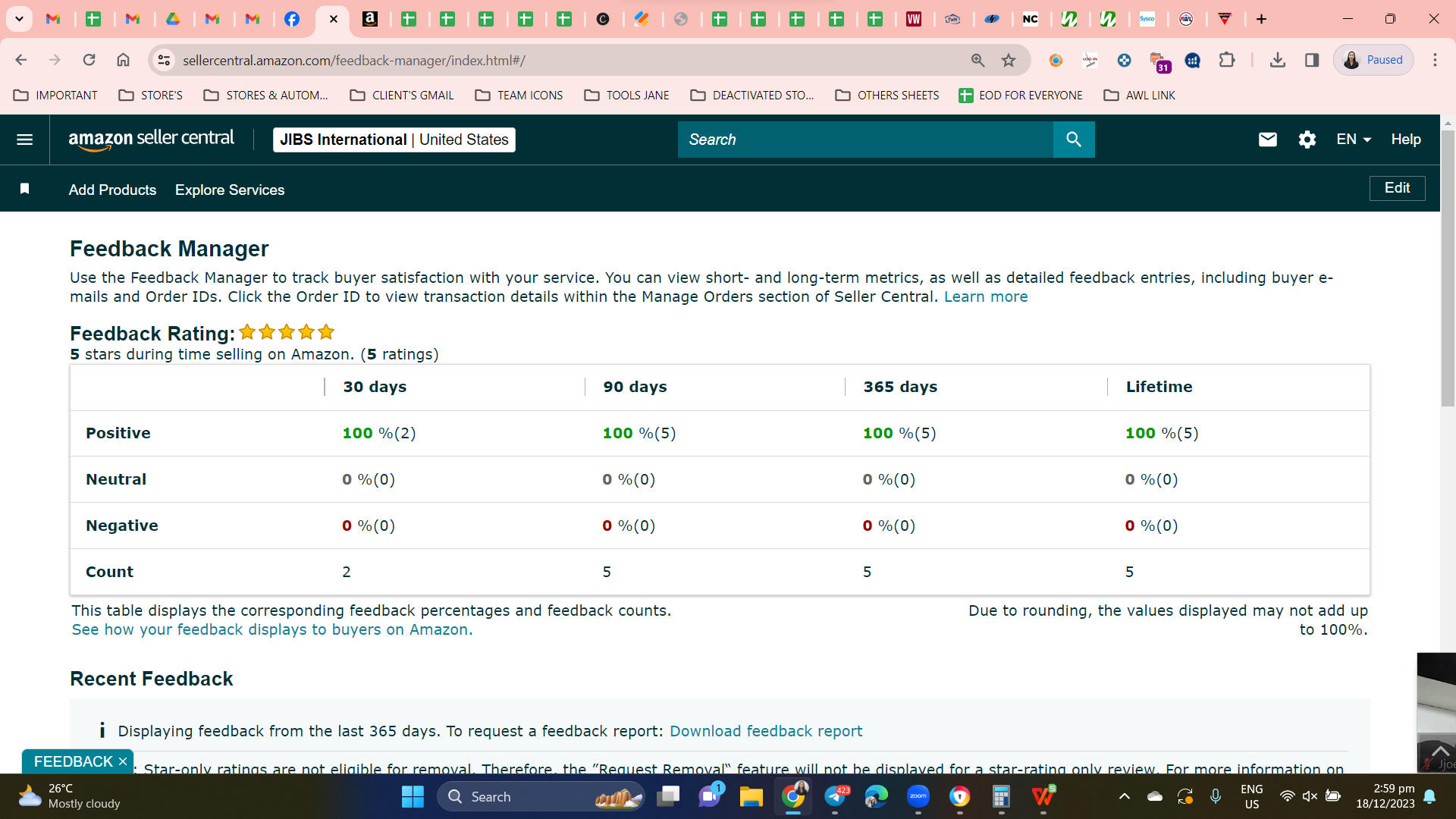Image resolution: width=1456 pixels, height=819 pixels.
Task: Open the Seller Central hamburger menu
Action: click(x=24, y=140)
